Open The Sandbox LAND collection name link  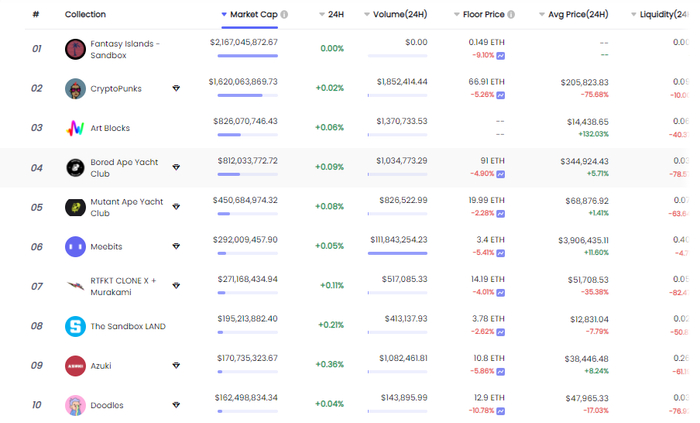click(128, 326)
